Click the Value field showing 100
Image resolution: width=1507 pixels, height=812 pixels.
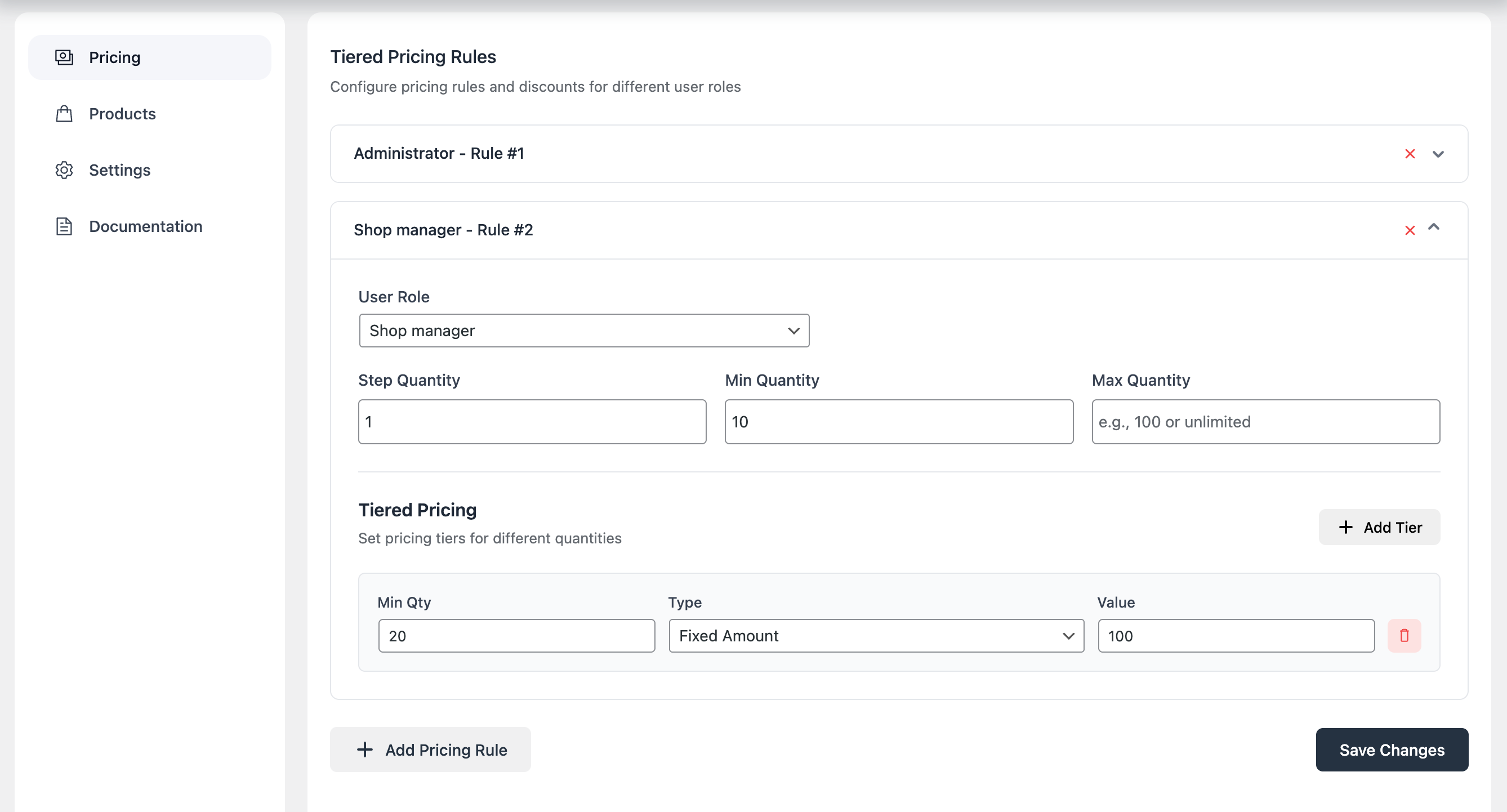pyautogui.click(x=1236, y=636)
